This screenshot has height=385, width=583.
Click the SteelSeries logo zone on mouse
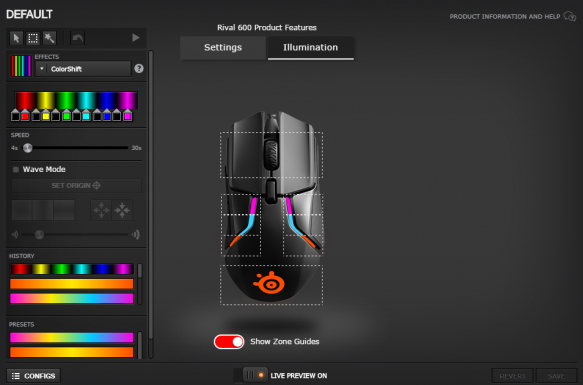pos(271,285)
